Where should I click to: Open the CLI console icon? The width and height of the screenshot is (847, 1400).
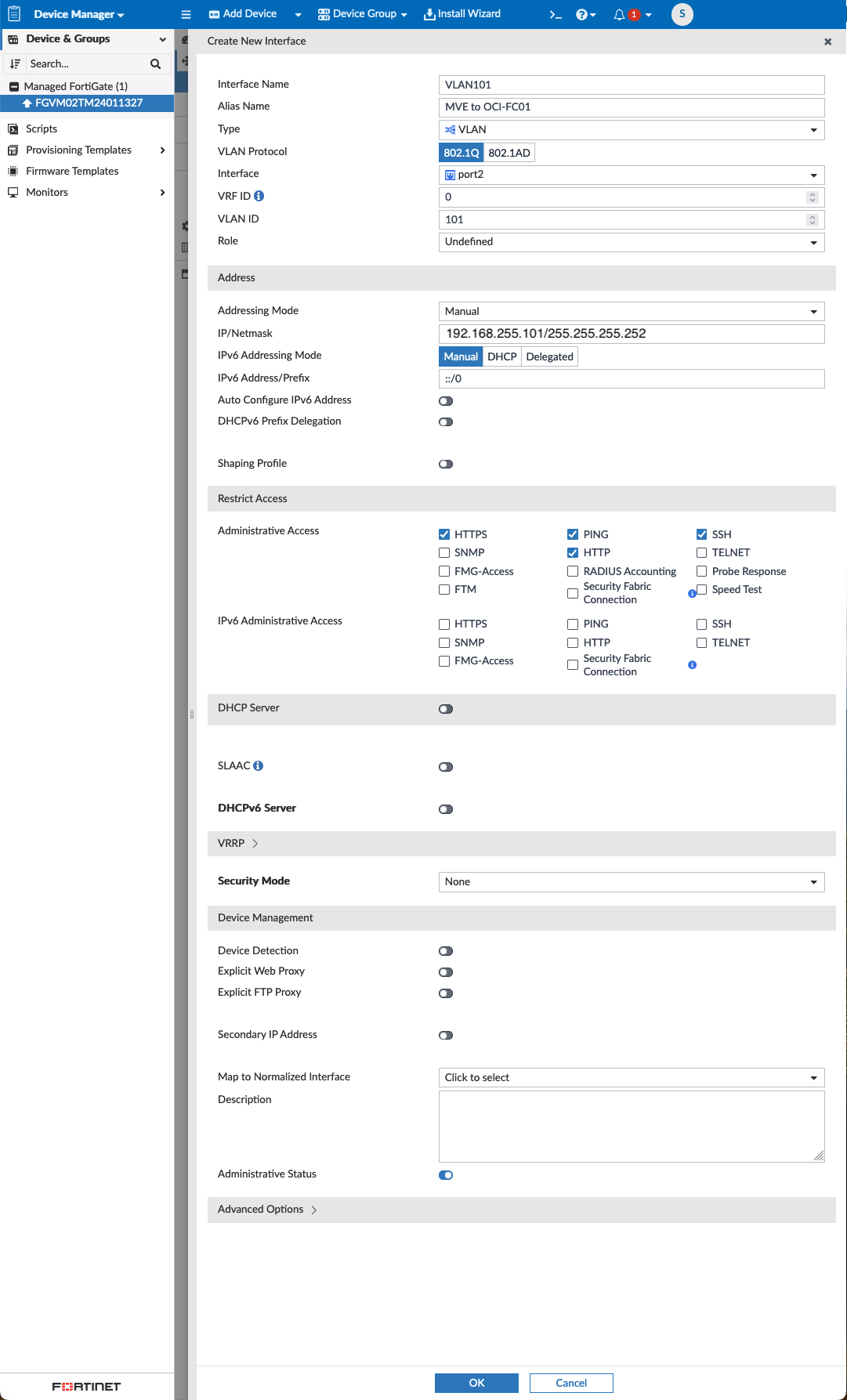coord(556,14)
